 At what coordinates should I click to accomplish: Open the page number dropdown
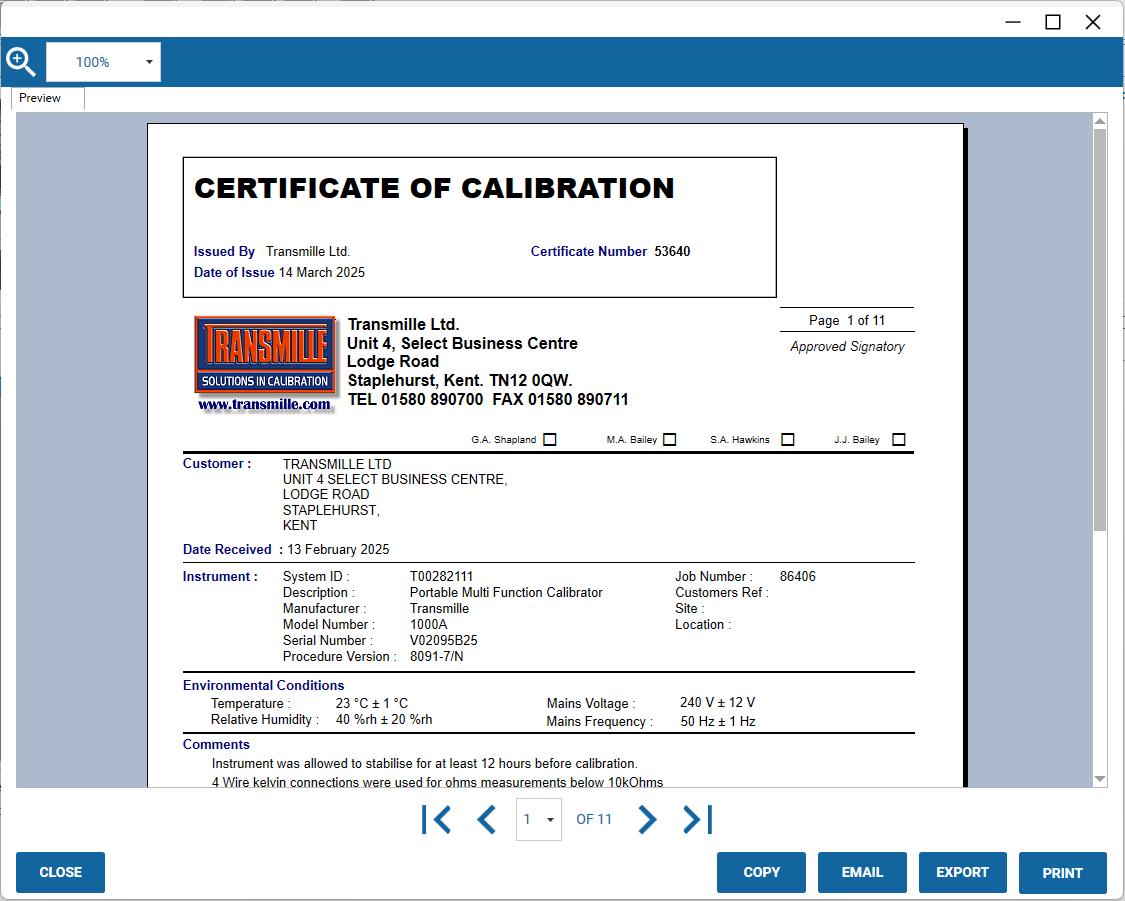[x=539, y=819]
